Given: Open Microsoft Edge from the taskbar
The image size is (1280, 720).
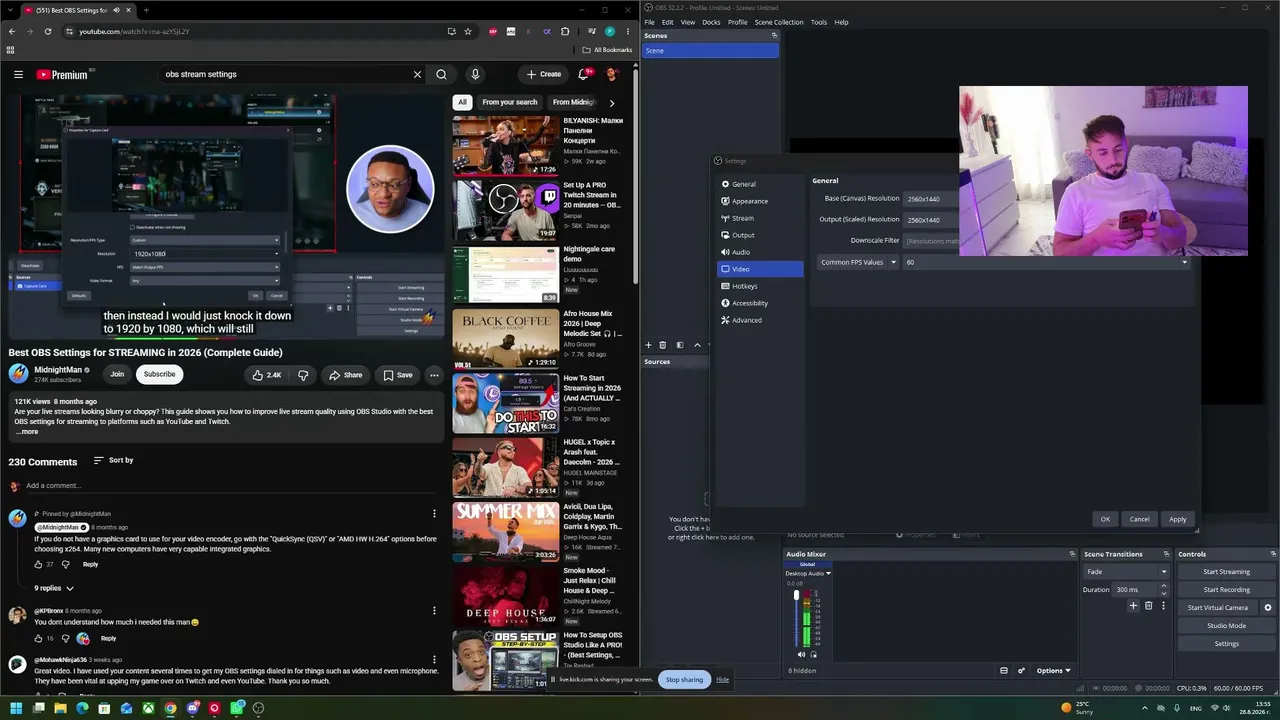Looking at the screenshot, I should point(82,708).
